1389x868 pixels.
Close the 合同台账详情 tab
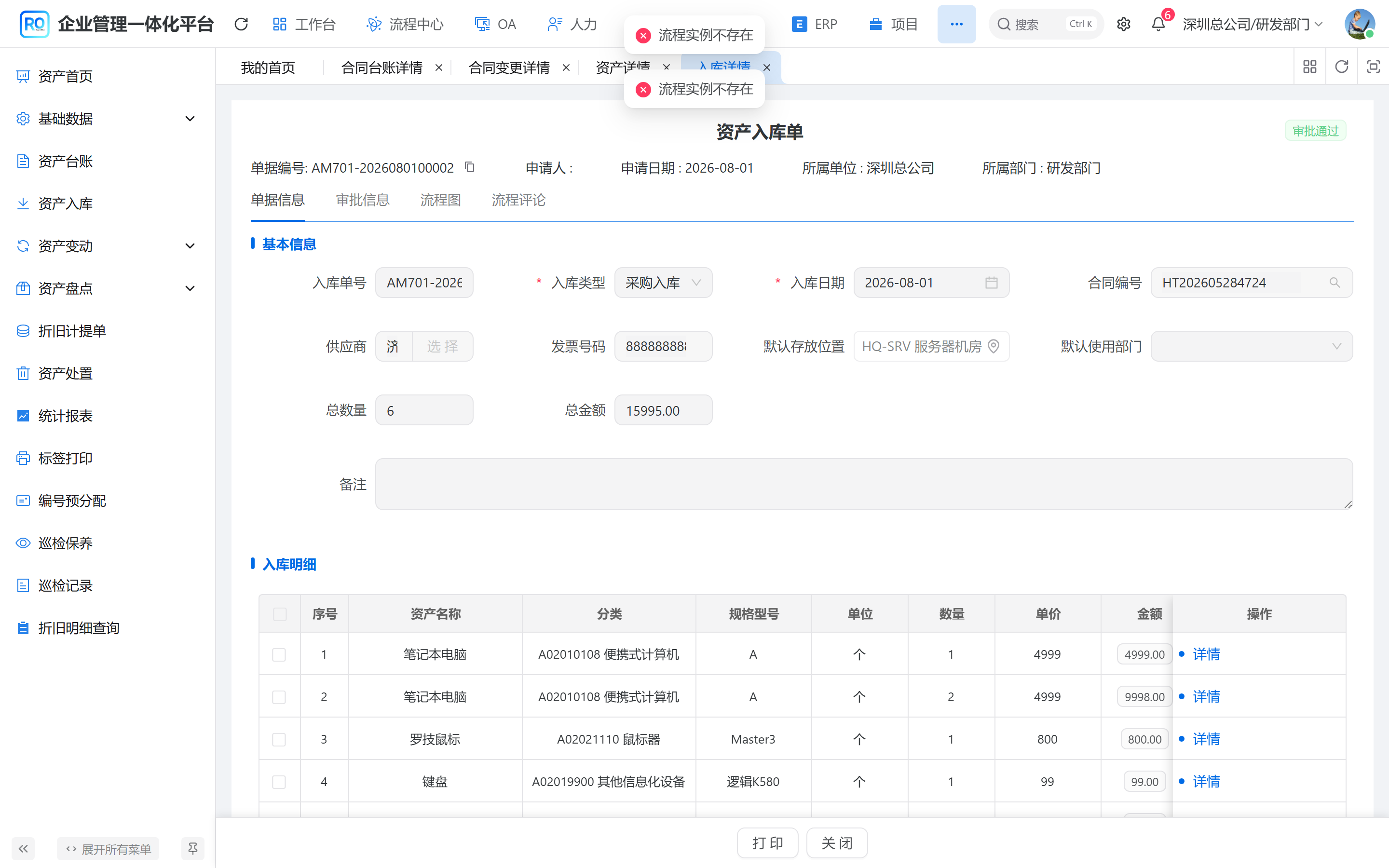tap(439, 68)
